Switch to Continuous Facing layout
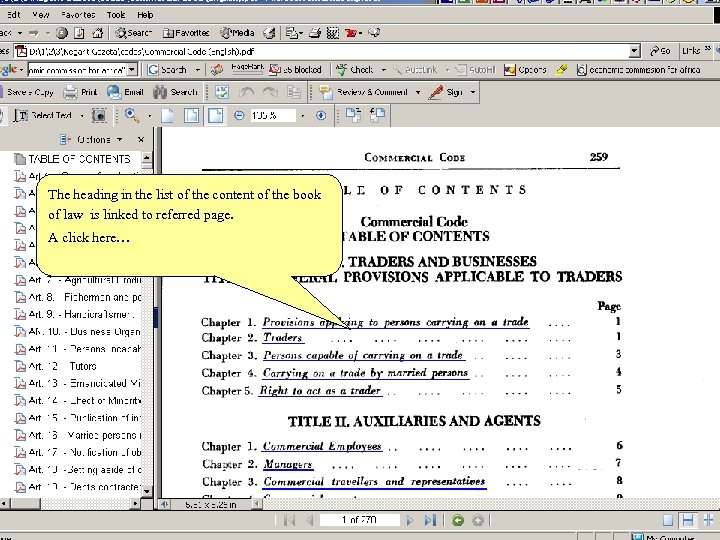The image size is (720, 540). 708,520
